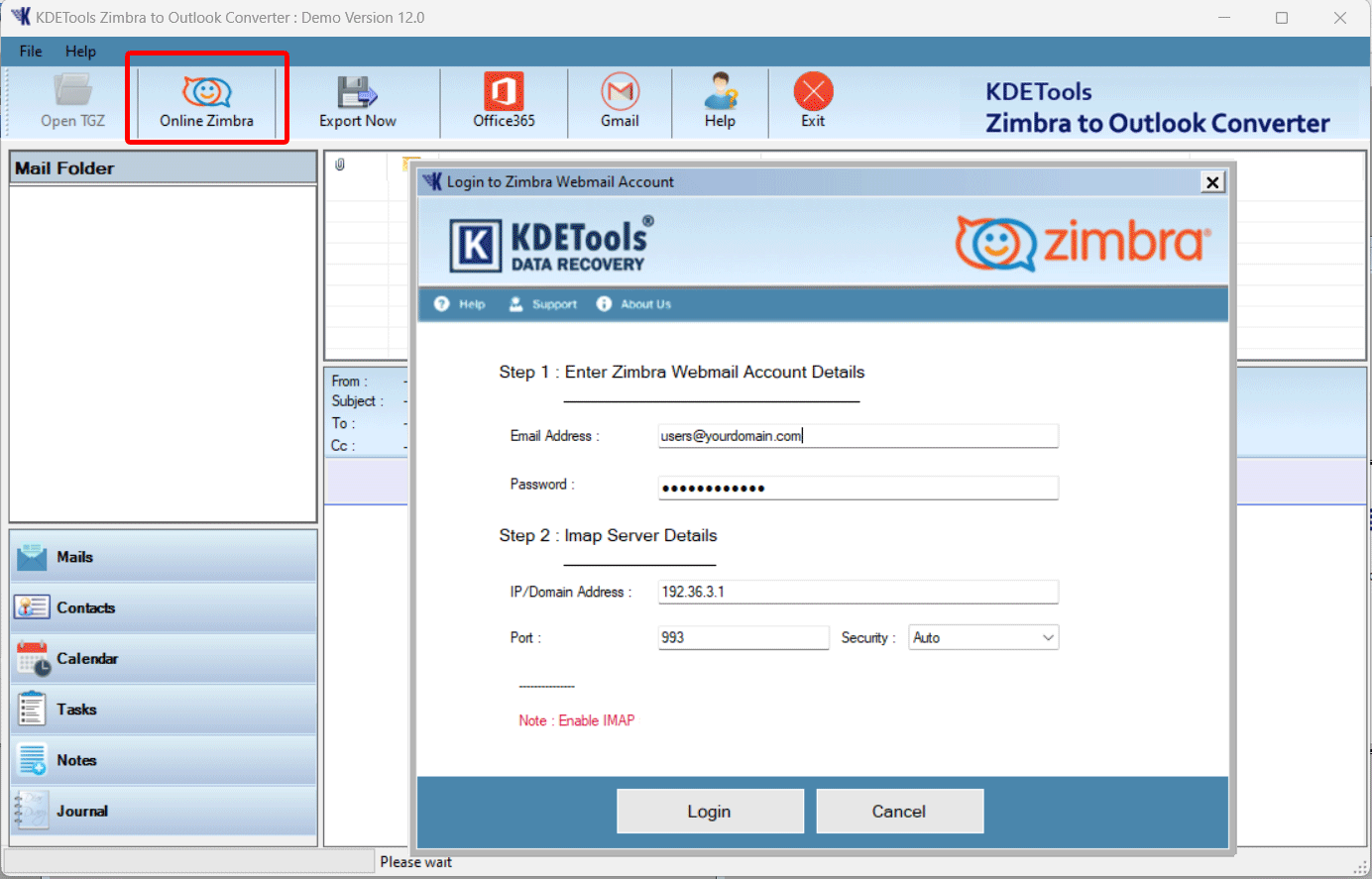
Task: Close the Login to Zimbra dialog
Action: [x=1211, y=182]
